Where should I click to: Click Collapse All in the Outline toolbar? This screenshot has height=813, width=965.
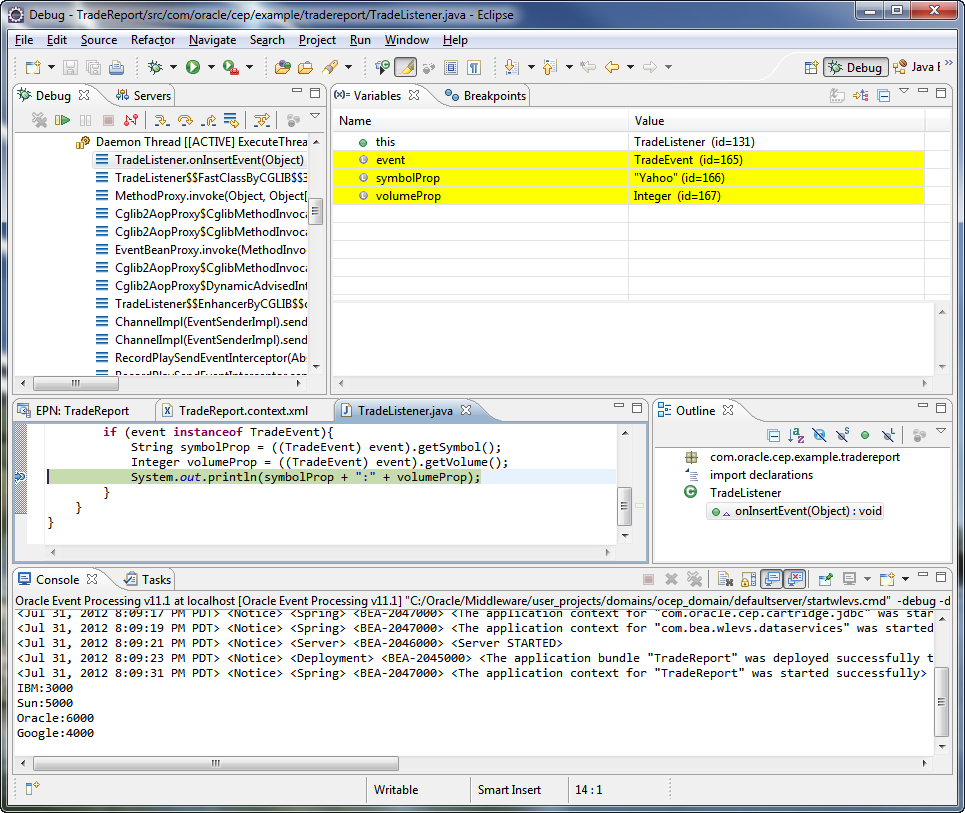point(774,436)
